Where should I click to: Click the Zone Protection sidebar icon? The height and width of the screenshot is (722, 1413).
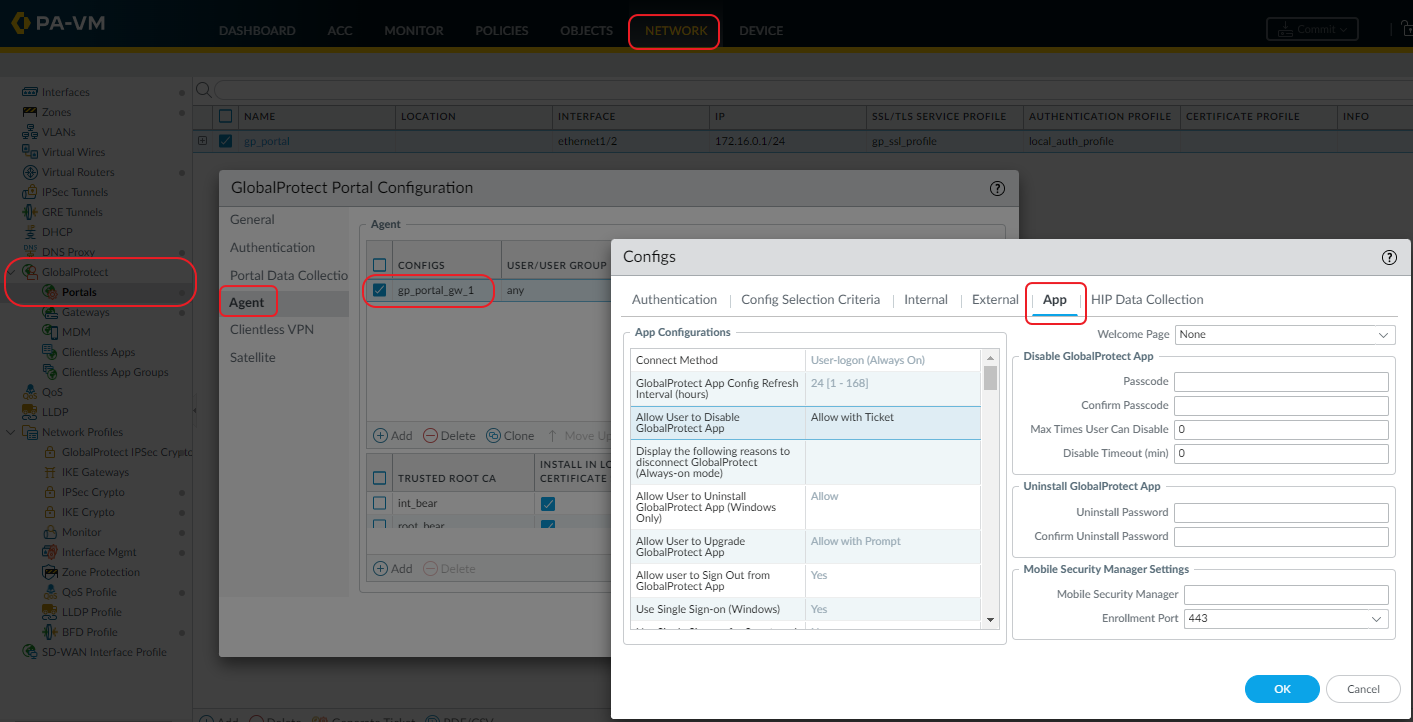click(x=50, y=572)
